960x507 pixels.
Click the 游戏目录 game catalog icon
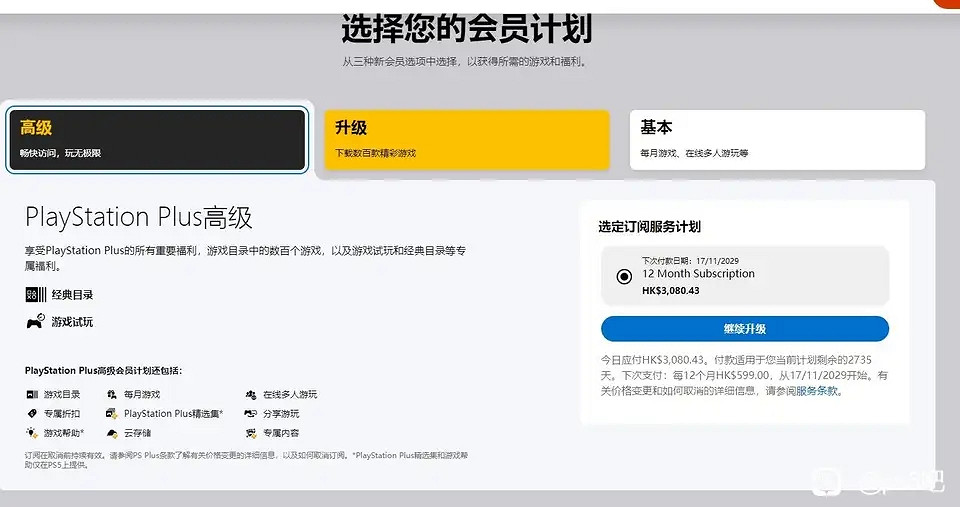32,394
